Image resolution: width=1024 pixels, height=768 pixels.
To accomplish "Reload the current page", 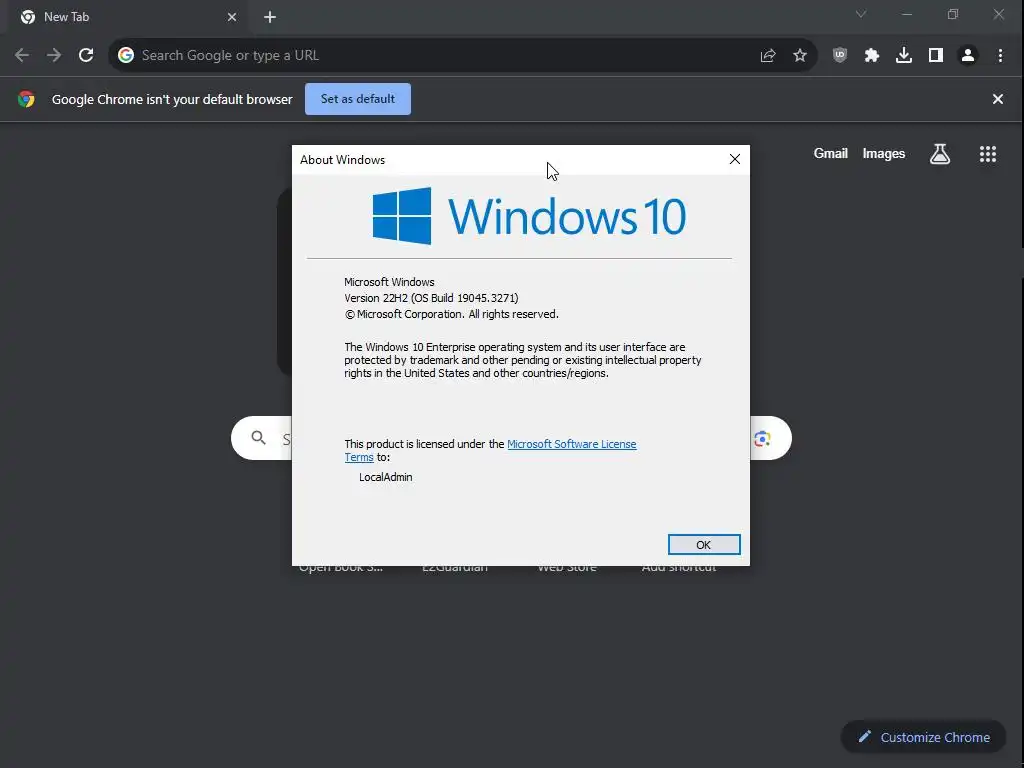I will click(86, 56).
